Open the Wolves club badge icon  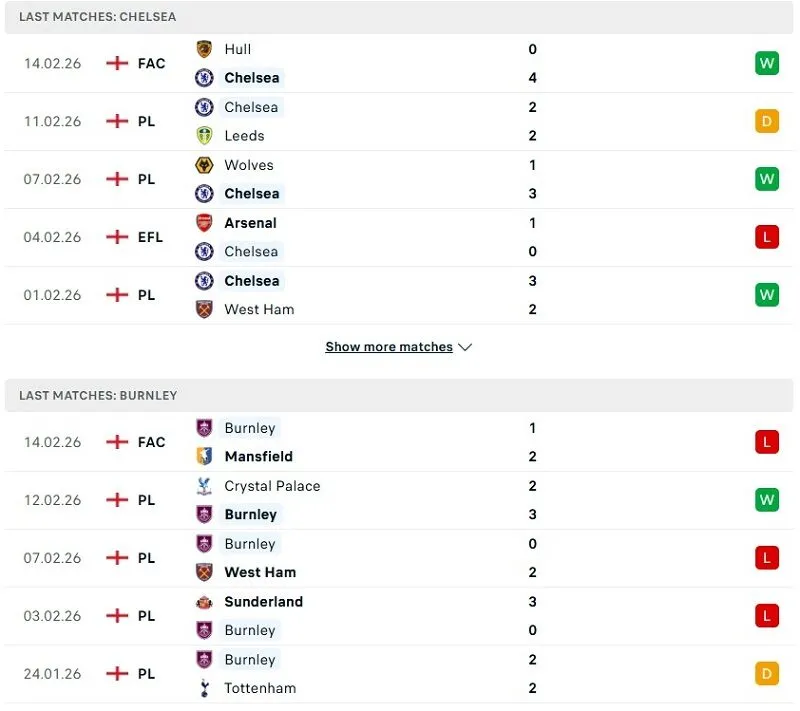[205, 165]
